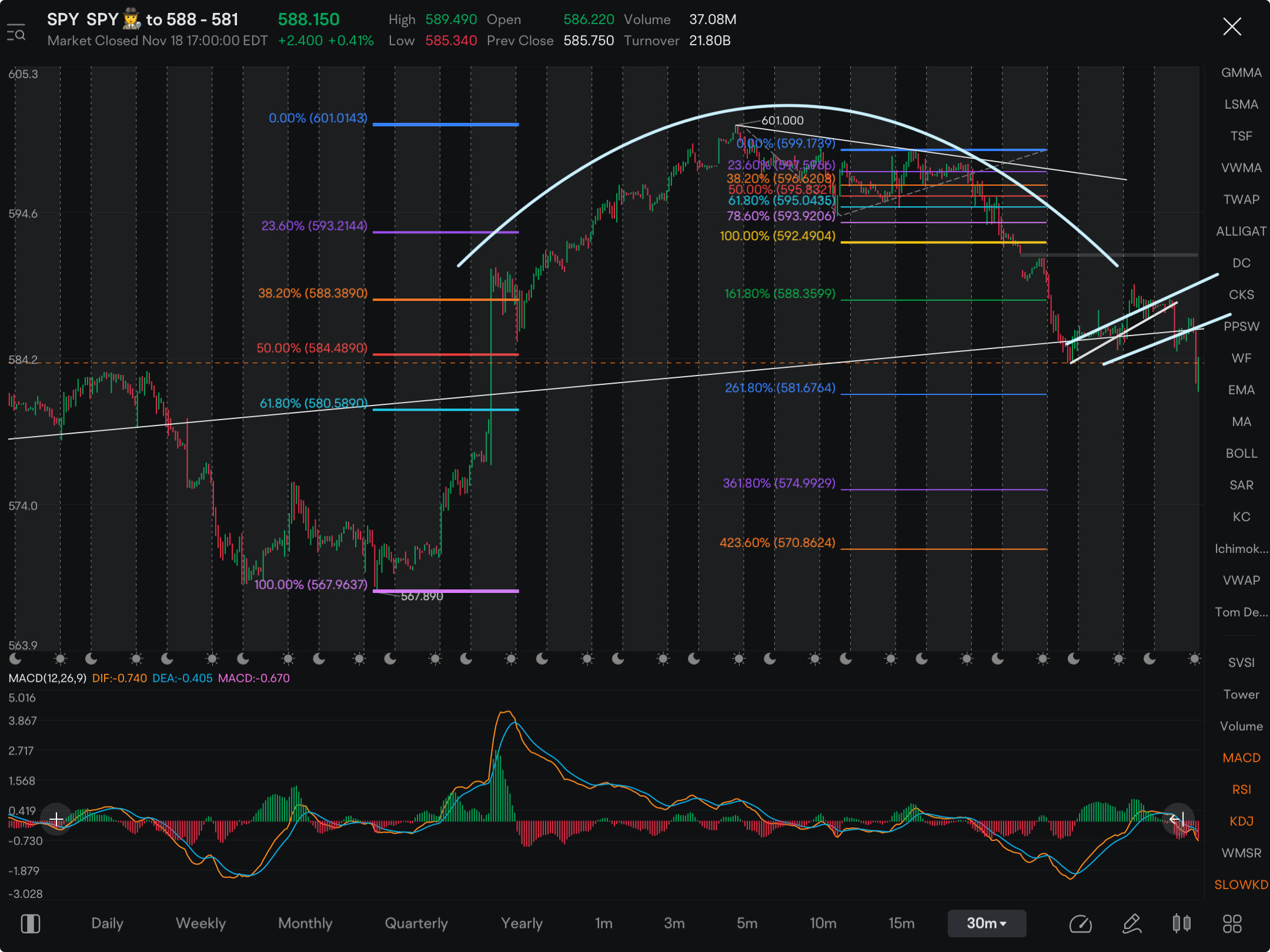Enable the PPSW indicator
The width and height of the screenshot is (1270, 952).
click(1241, 326)
